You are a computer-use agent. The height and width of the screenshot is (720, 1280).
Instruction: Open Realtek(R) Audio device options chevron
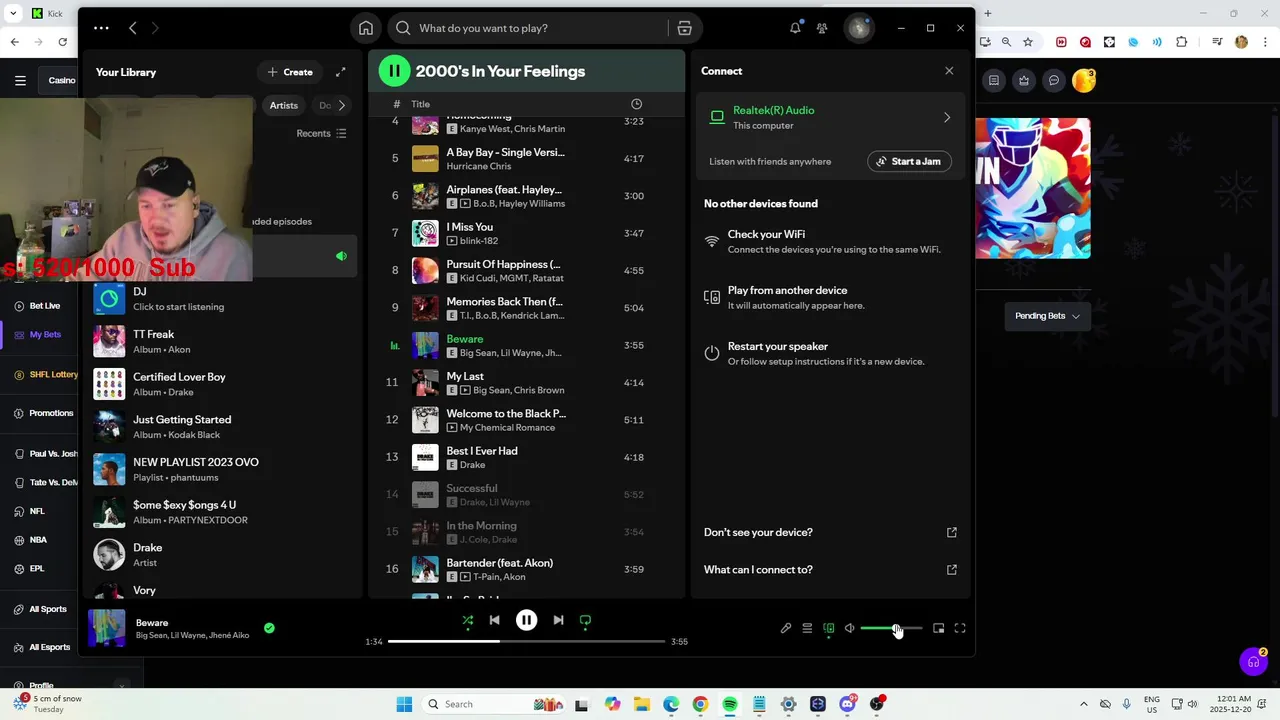[947, 117]
